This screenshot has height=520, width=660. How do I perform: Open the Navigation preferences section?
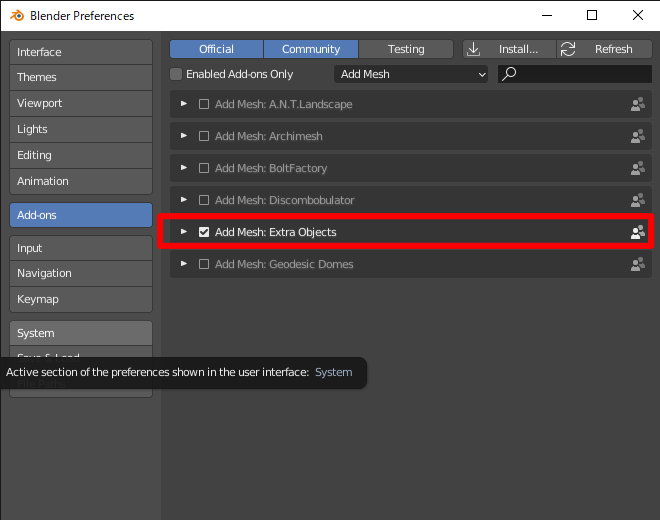click(81, 273)
